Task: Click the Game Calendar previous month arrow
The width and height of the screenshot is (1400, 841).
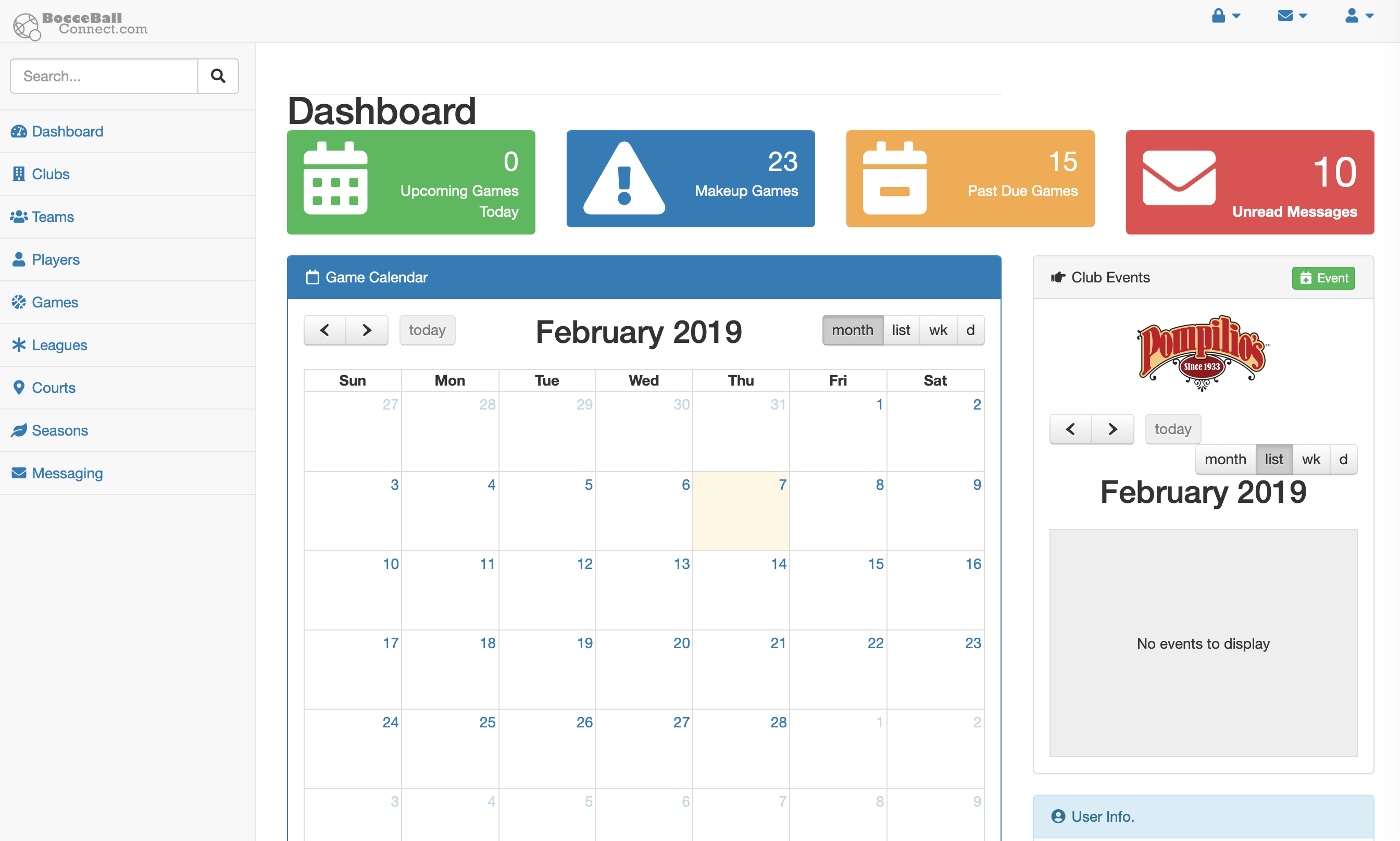Action: [324, 330]
